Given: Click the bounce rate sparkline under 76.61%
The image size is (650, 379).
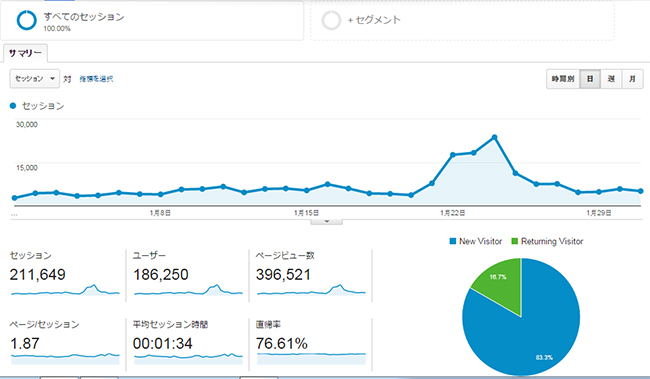Looking at the screenshot, I should [311, 359].
